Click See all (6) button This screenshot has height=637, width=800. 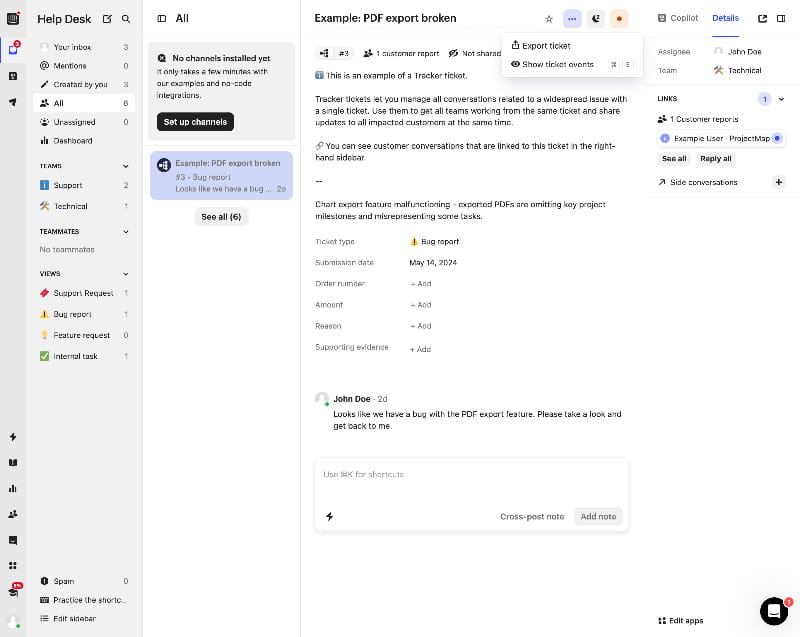[x=221, y=217]
